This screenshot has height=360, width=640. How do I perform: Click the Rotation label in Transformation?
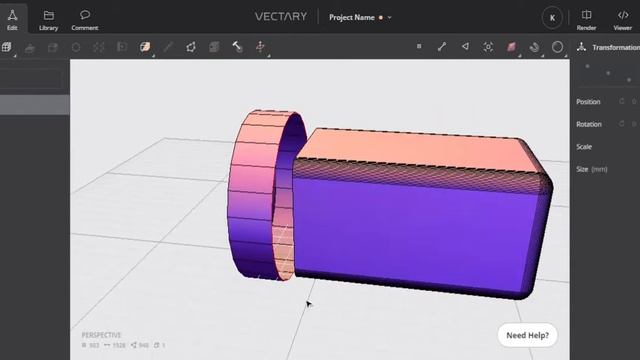pos(589,124)
